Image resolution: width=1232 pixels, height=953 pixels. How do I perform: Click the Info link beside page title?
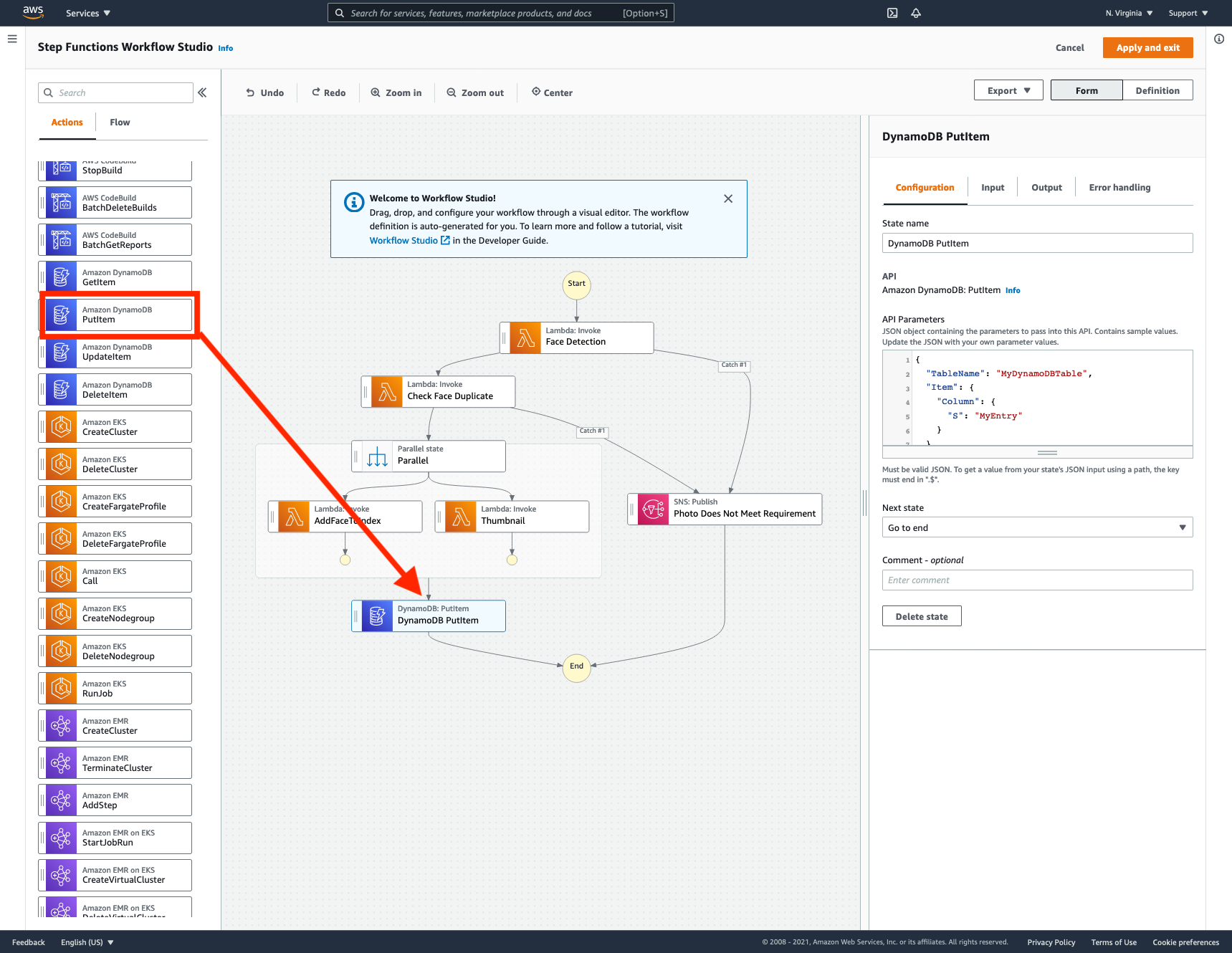pos(226,48)
